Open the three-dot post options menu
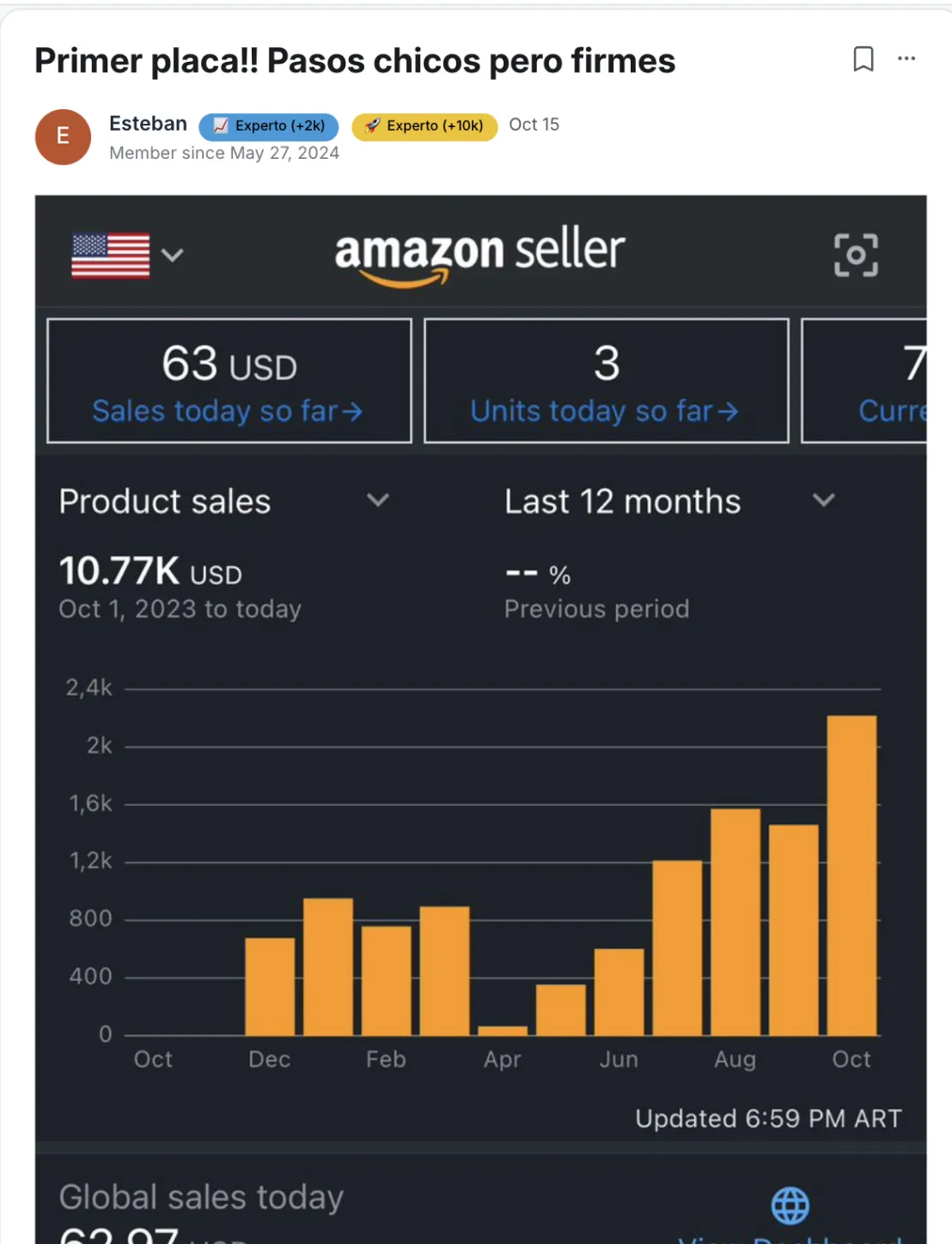The width and height of the screenshot is (952, 1244). click(x=906, y=58)
